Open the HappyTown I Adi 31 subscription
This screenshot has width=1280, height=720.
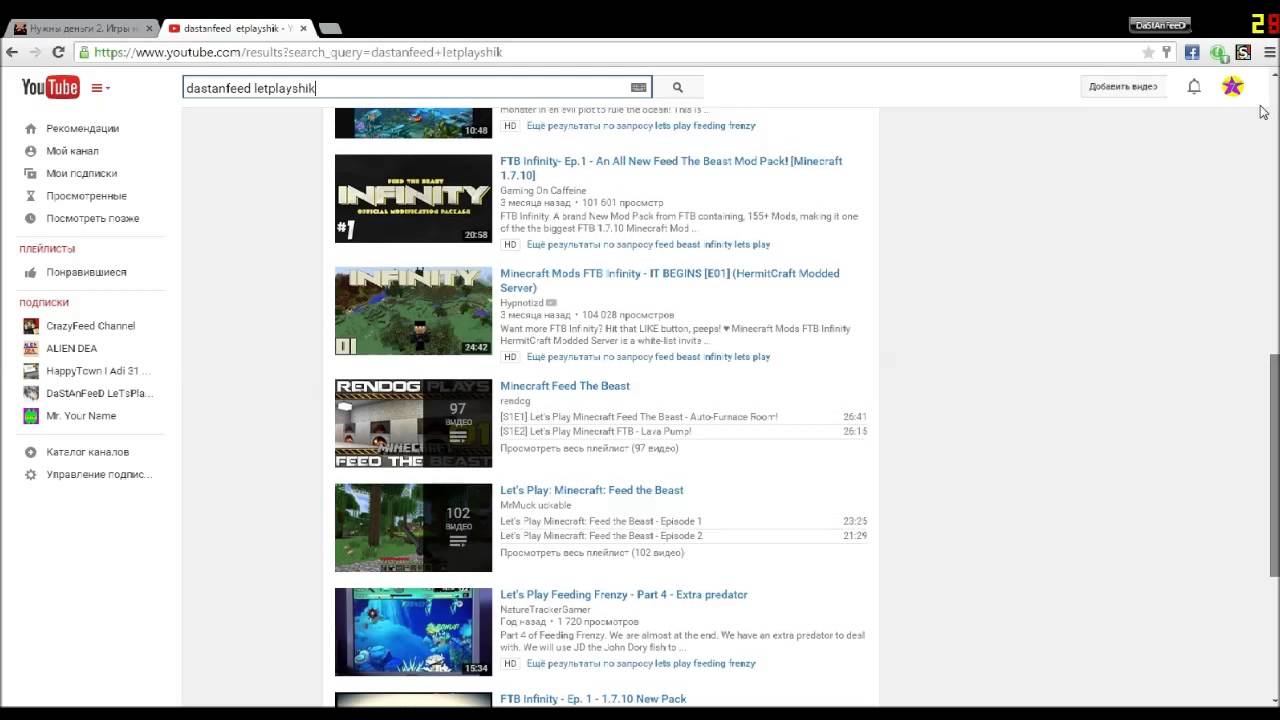pyautogui.click(x=98, y=371)
